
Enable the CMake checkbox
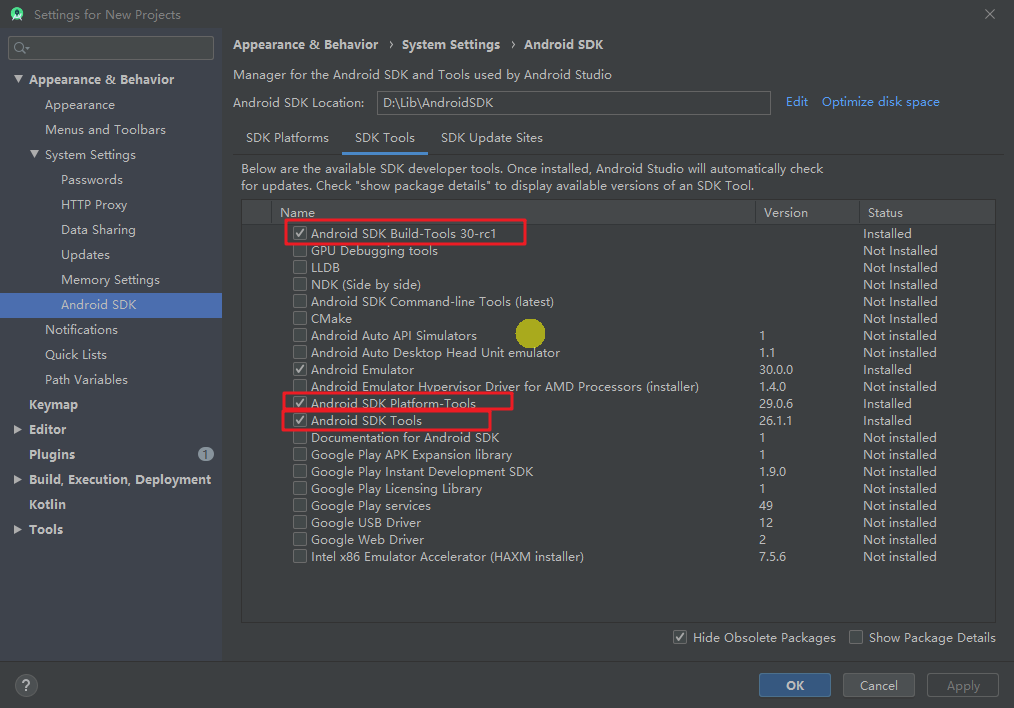299,318
